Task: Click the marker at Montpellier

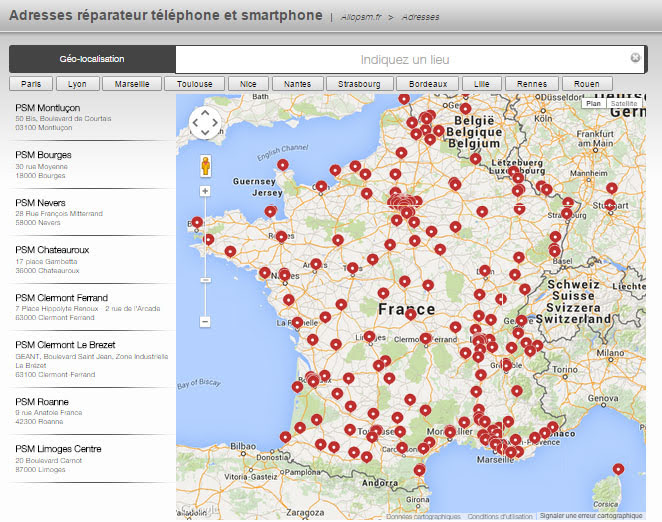Action: tap(450, 432)
